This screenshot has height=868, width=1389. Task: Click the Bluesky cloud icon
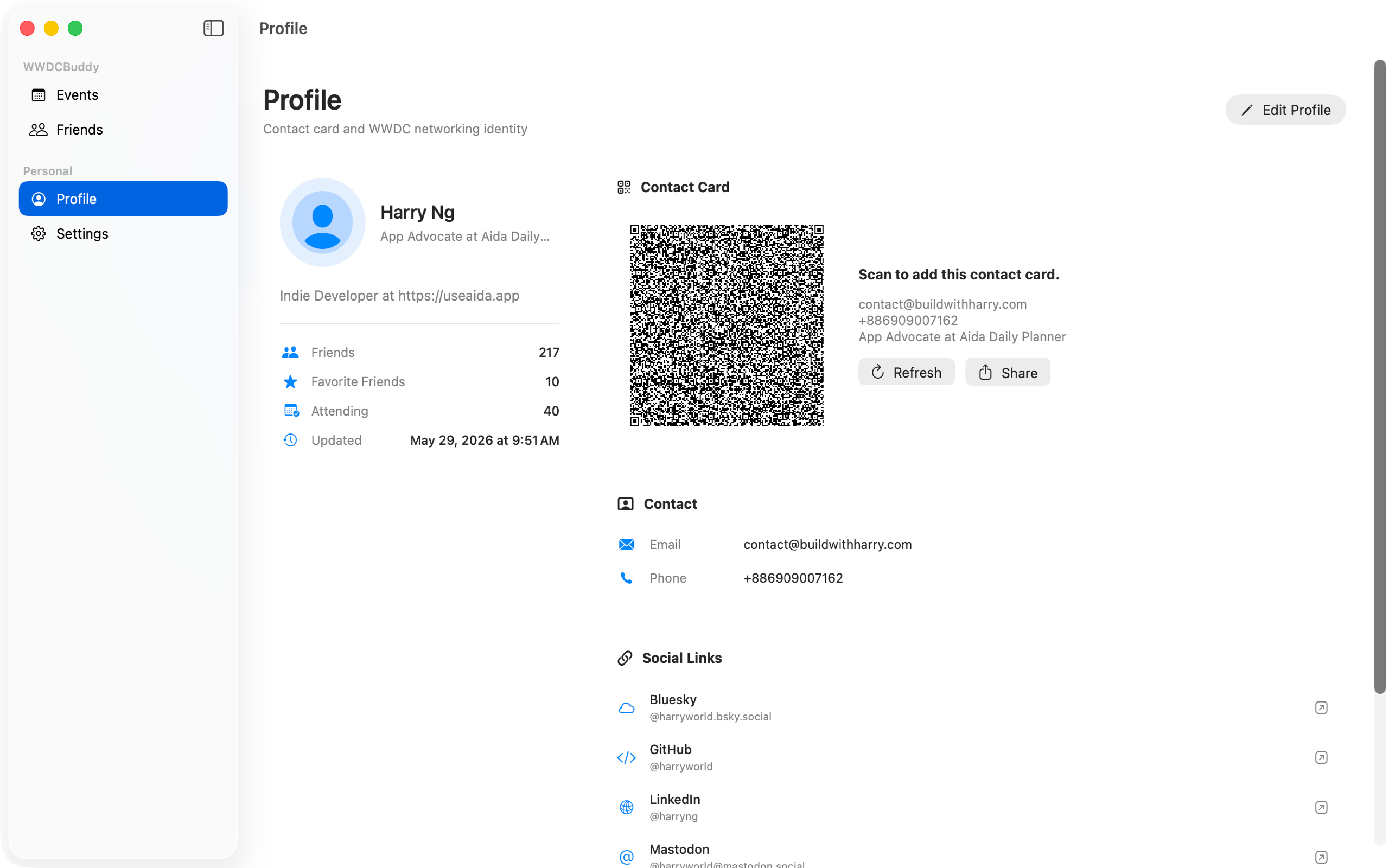click(626, 708)
